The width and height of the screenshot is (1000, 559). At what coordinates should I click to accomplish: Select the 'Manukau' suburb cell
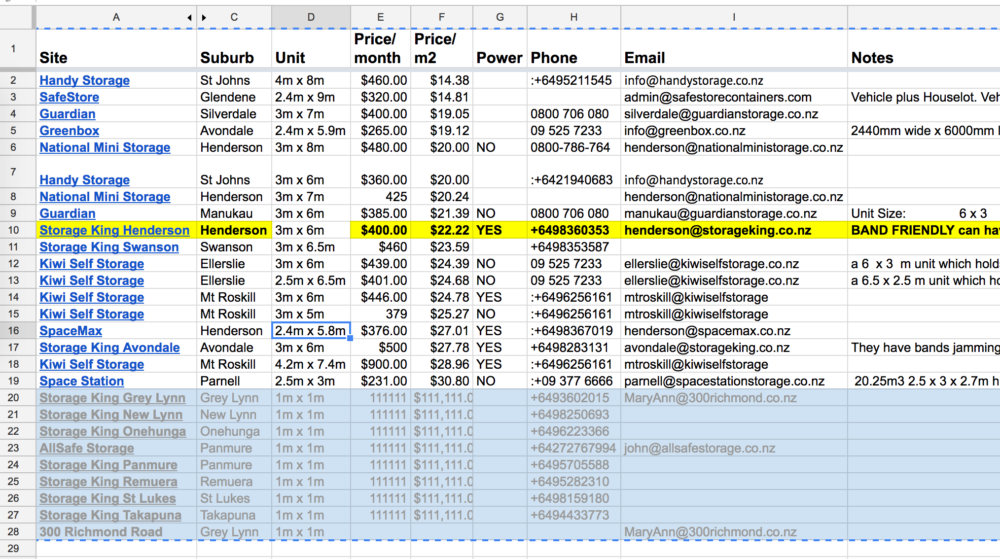(x=234, y=214)
